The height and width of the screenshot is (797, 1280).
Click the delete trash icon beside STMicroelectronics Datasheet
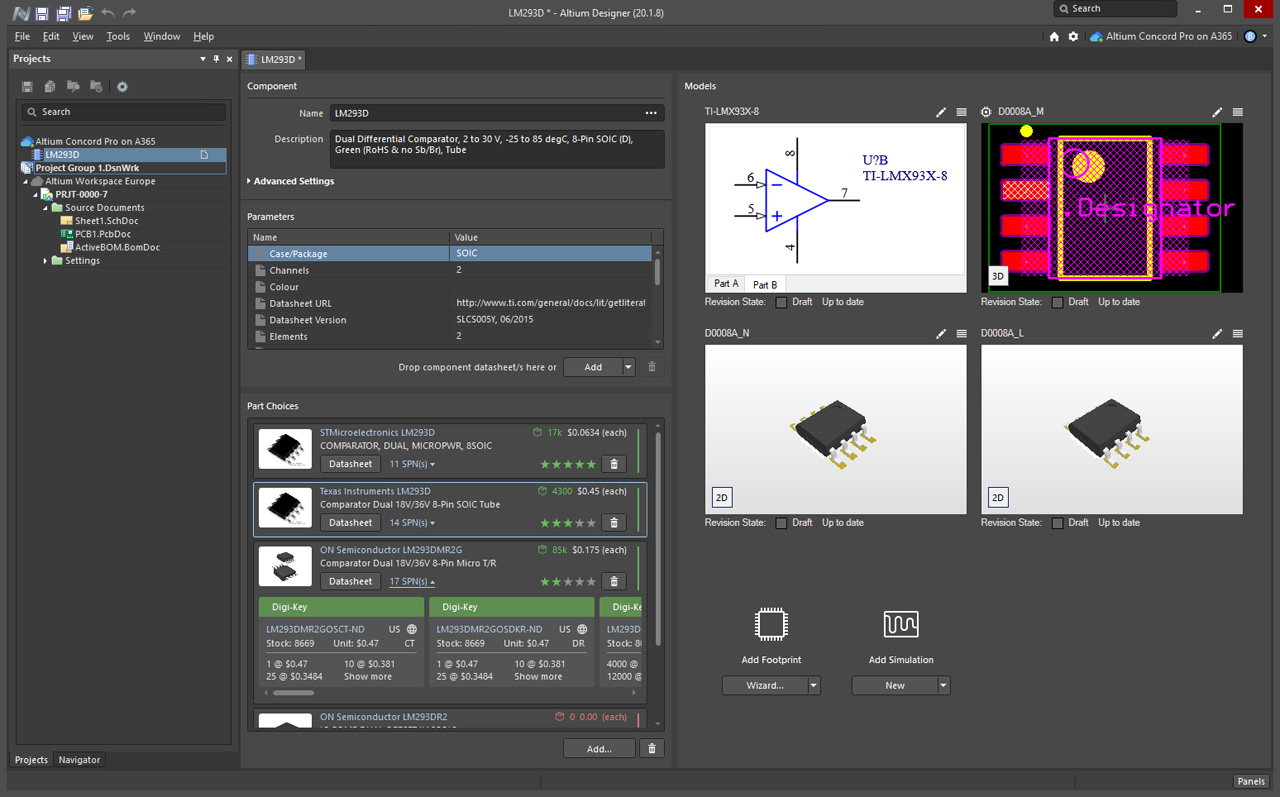(614, 463)
